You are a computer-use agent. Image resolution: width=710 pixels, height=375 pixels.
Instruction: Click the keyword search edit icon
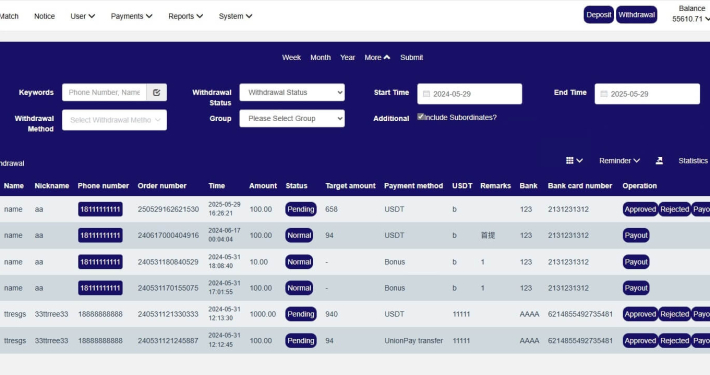click(157, 92)
